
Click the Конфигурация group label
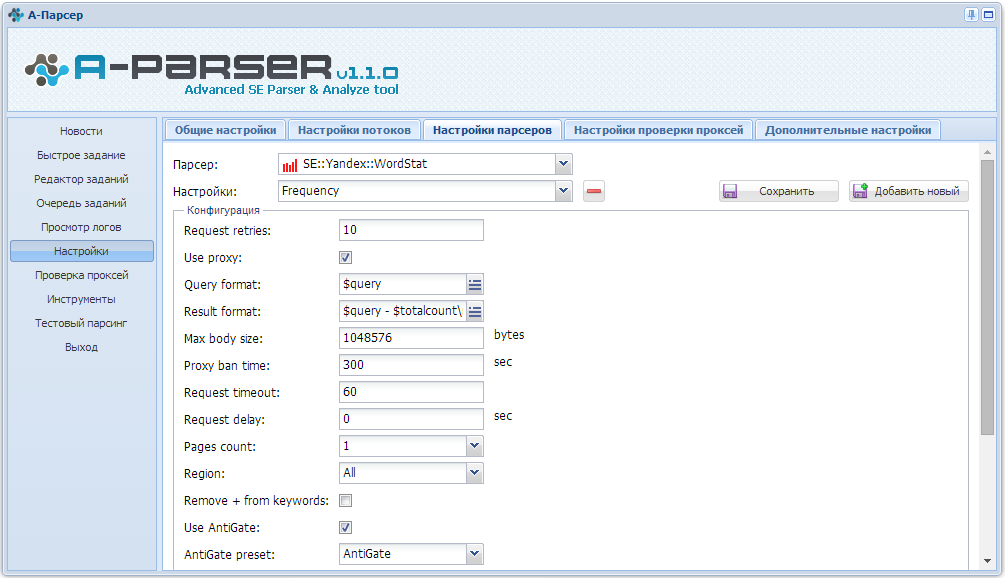click(x=223, y=210)
